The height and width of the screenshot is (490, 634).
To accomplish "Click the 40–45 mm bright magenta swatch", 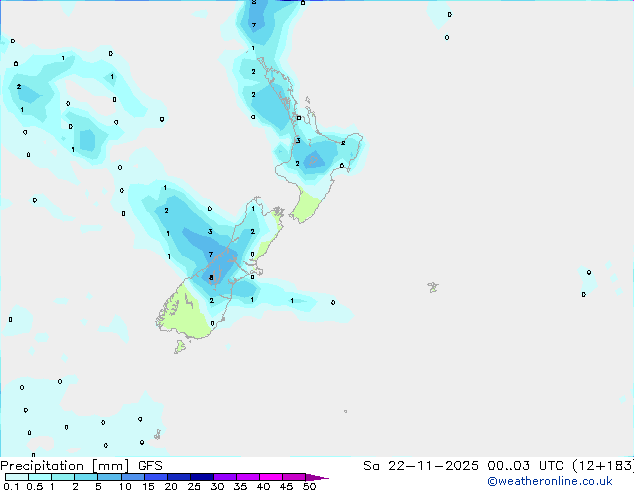I will coord(271,477).
